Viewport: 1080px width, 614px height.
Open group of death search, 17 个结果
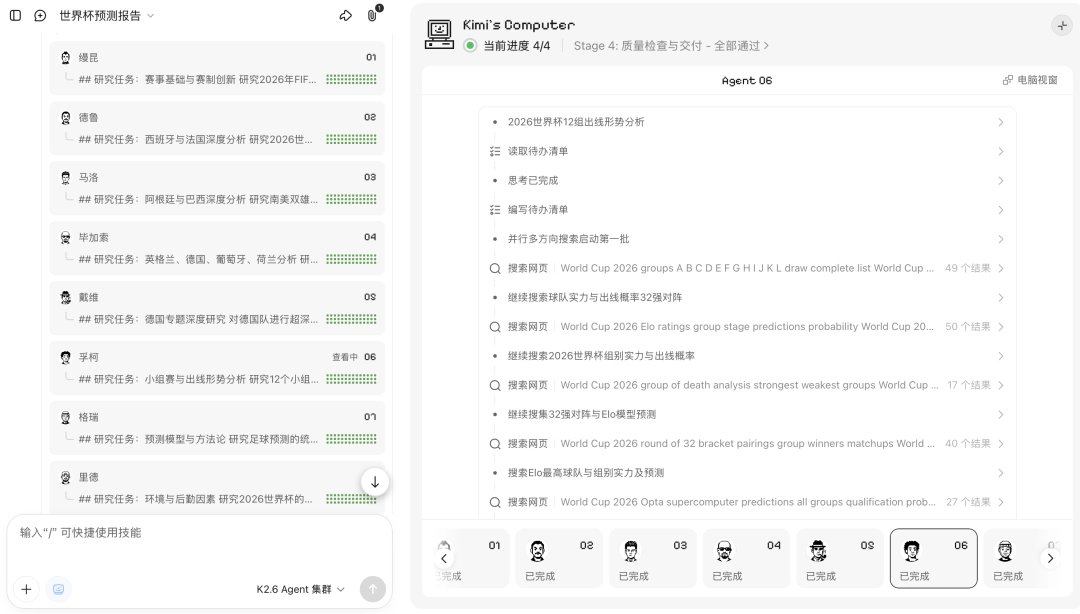coord(747,385)
